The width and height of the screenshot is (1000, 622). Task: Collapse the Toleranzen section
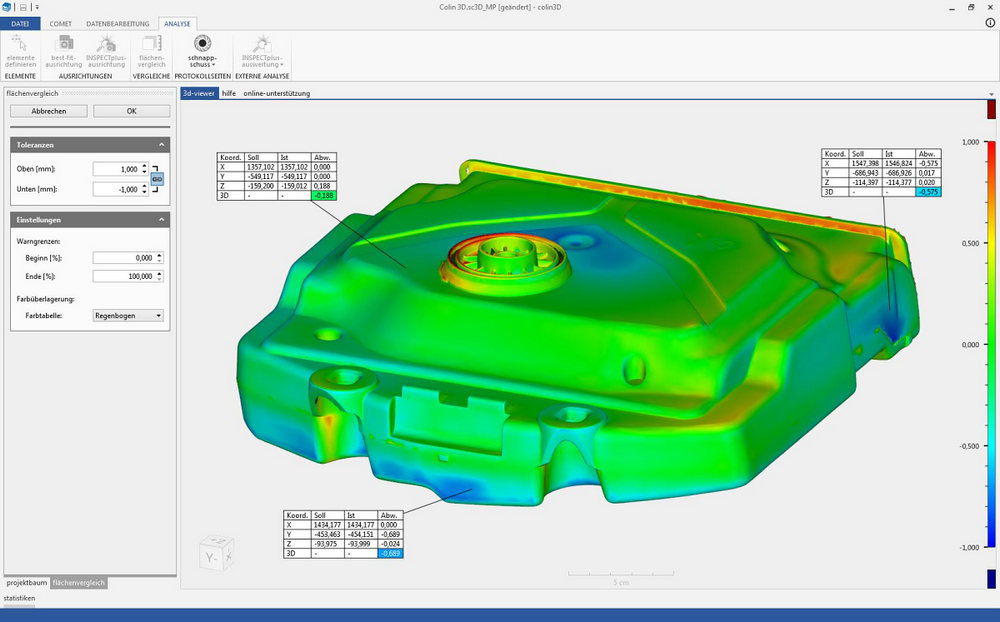coord(161,145)
